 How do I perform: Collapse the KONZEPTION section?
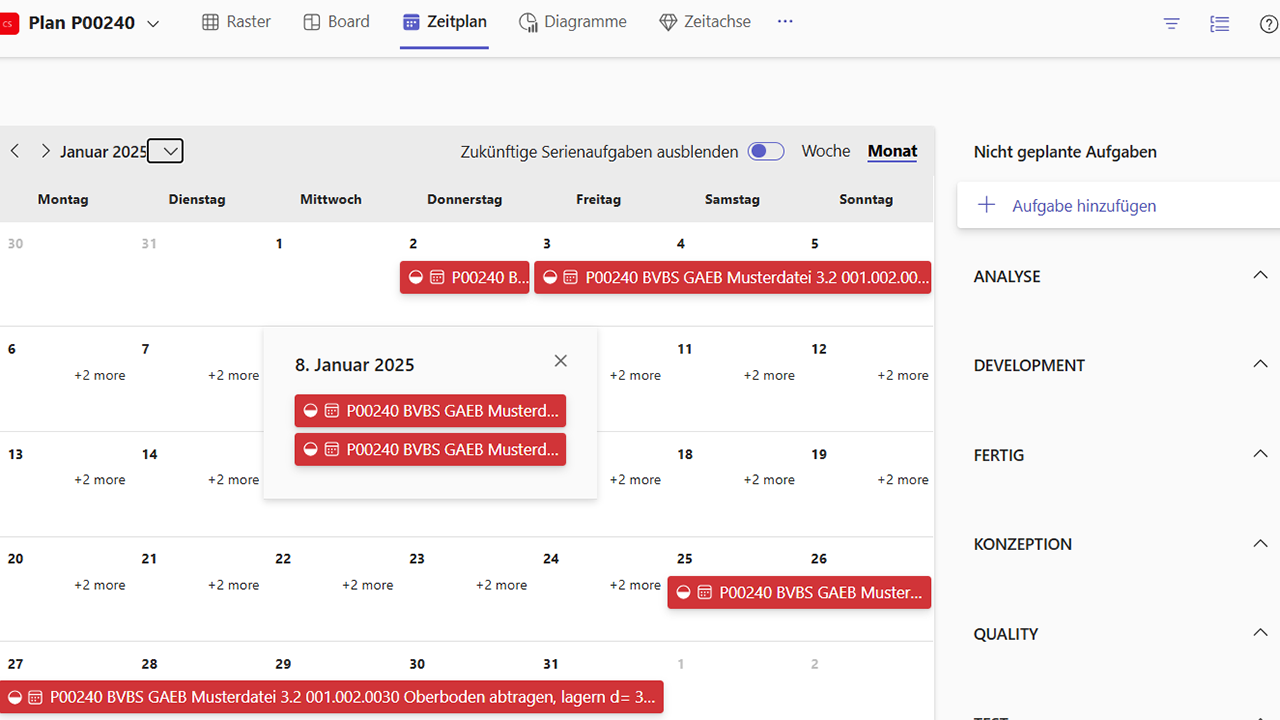click(1260, 543)
